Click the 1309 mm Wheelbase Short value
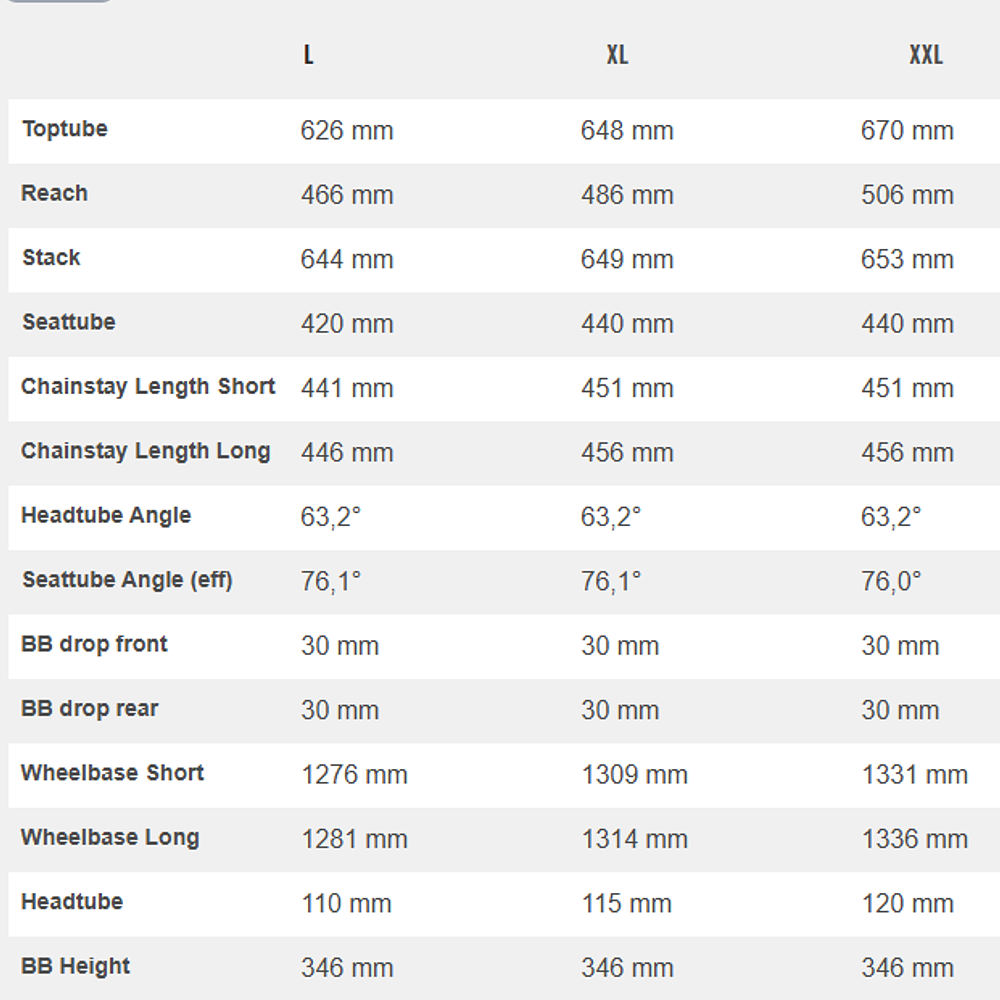 [x=634, y=775]
